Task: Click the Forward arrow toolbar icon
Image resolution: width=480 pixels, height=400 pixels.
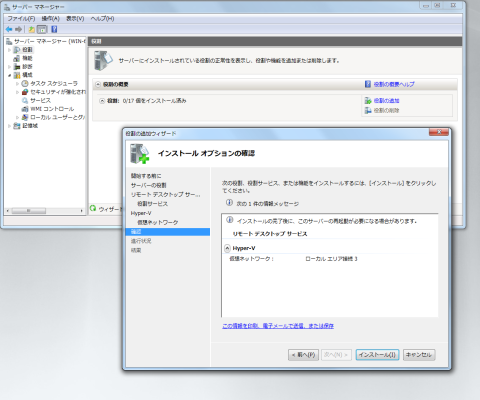Action: pyautogui.click(x=19, y=29)
